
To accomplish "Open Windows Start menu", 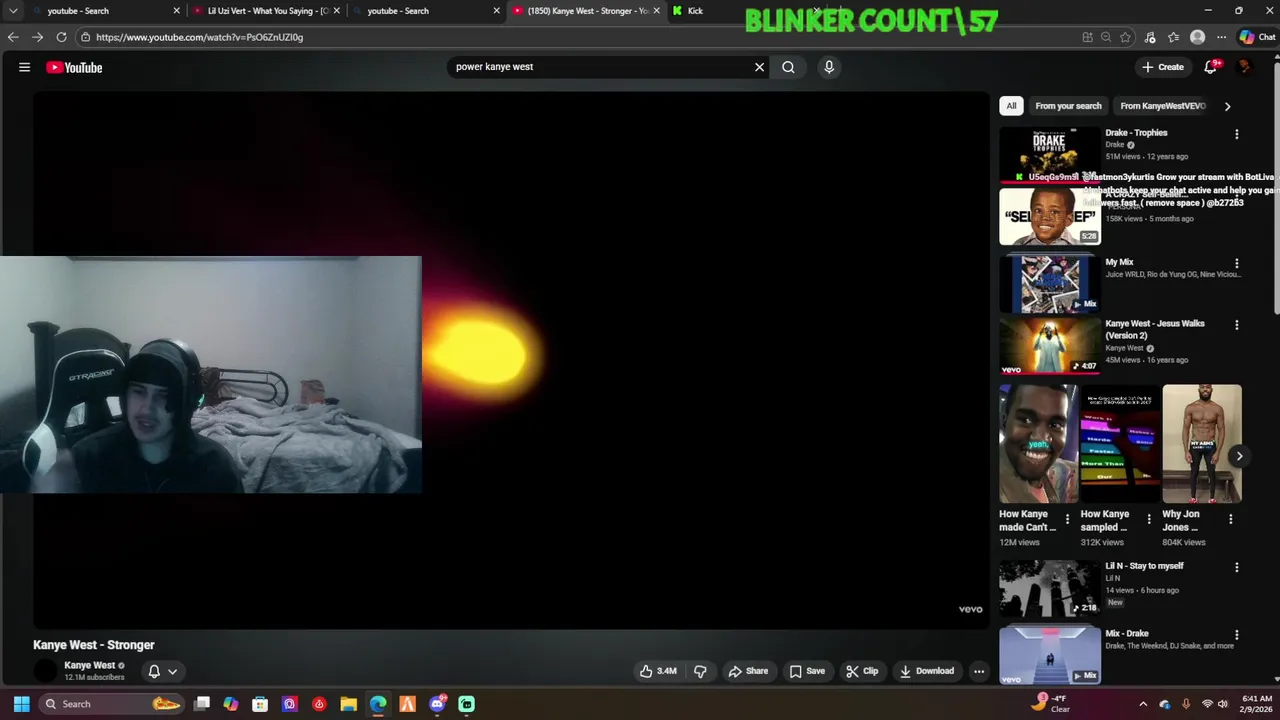I will click(x=21, y=704).
